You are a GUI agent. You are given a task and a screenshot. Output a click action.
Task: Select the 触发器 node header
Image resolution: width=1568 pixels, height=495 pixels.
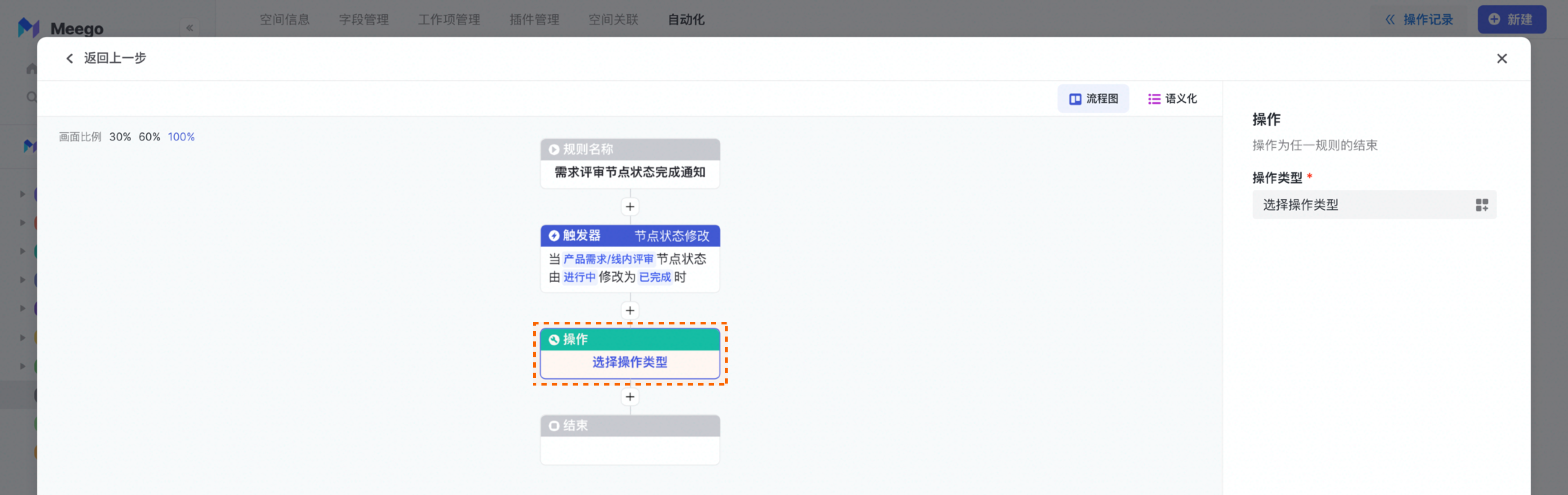(630, 236)
